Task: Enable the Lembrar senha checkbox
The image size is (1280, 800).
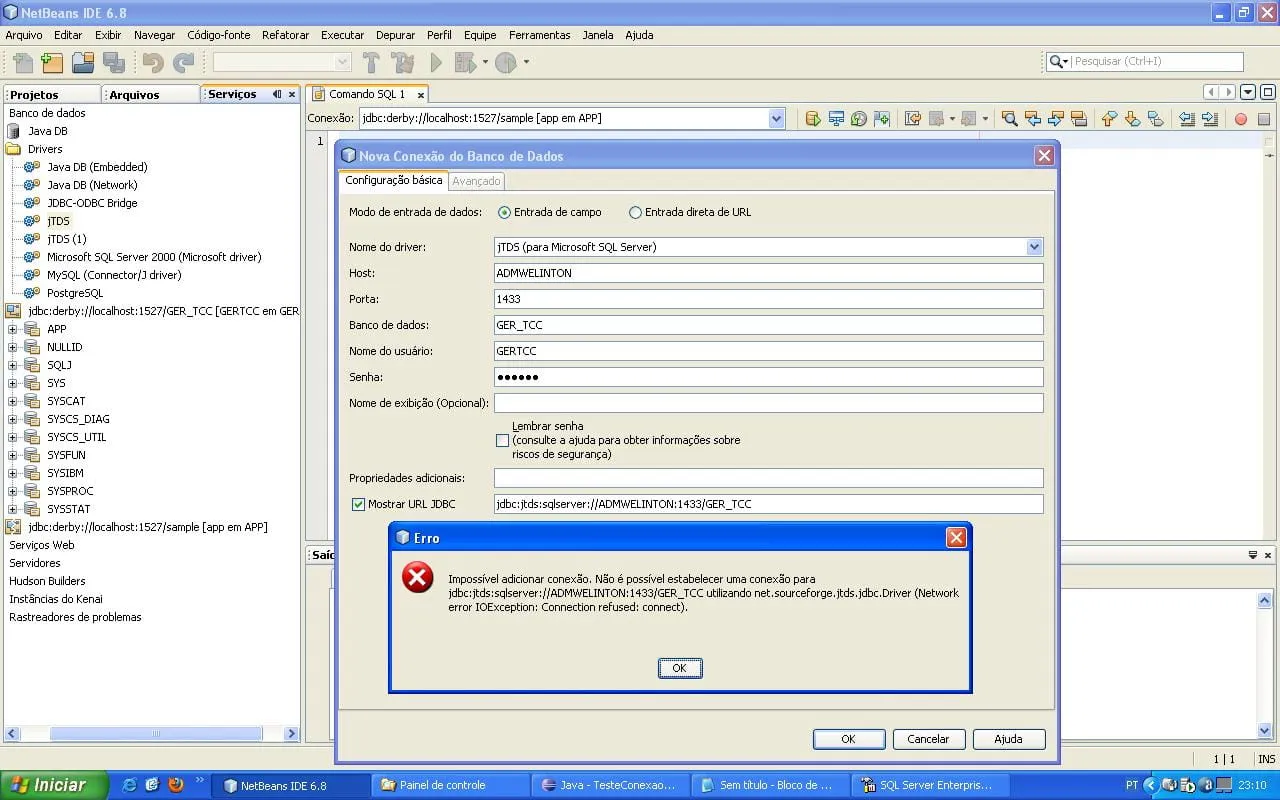Action: (x=502, y=440)
